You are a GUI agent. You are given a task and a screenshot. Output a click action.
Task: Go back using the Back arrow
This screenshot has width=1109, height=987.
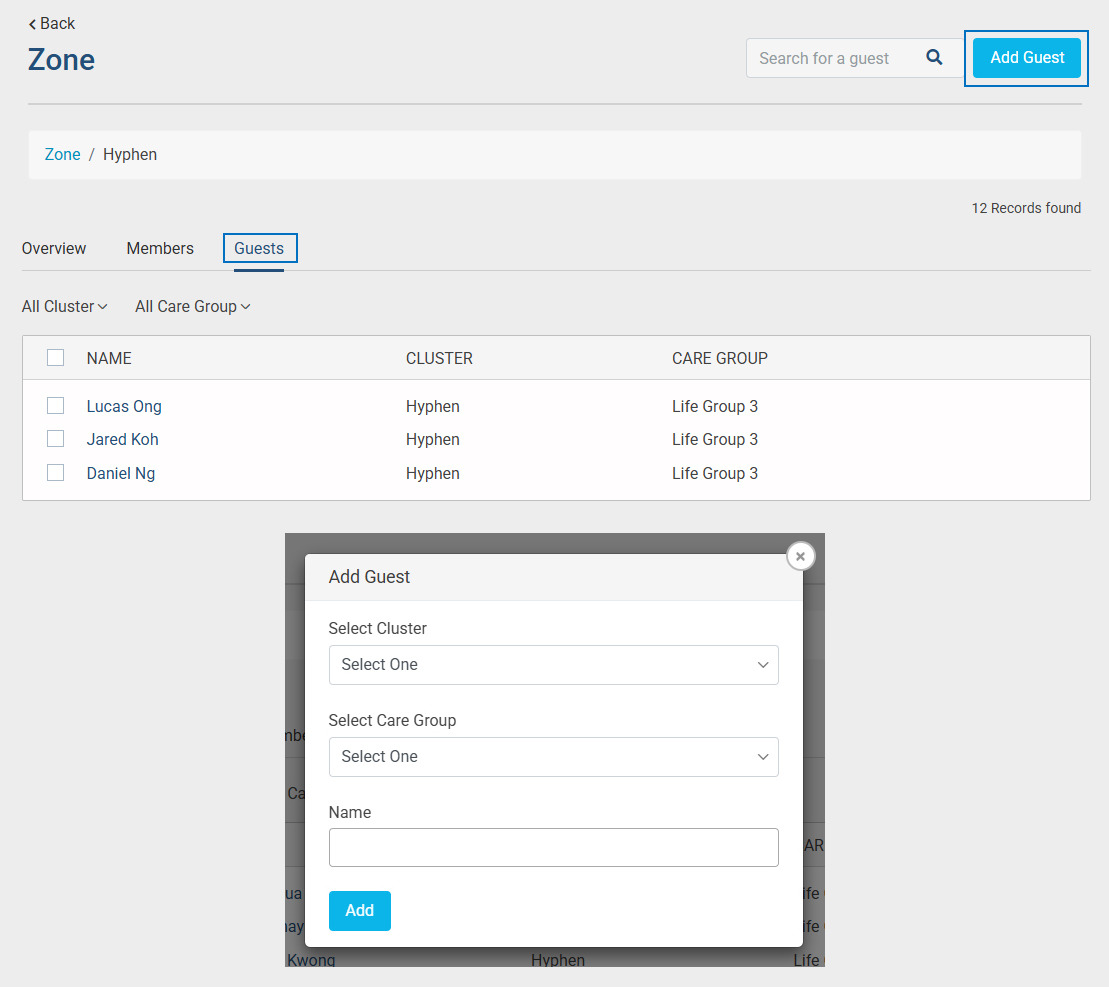point(52,23)
